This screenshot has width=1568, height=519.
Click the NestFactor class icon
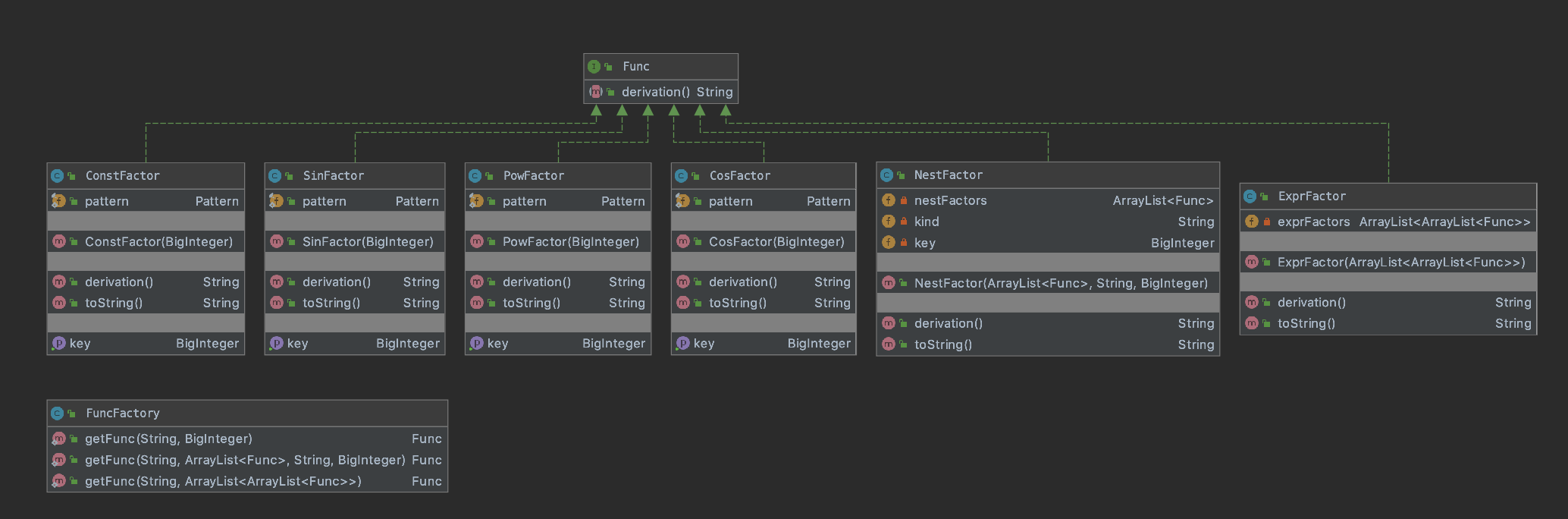pos(886,175)
